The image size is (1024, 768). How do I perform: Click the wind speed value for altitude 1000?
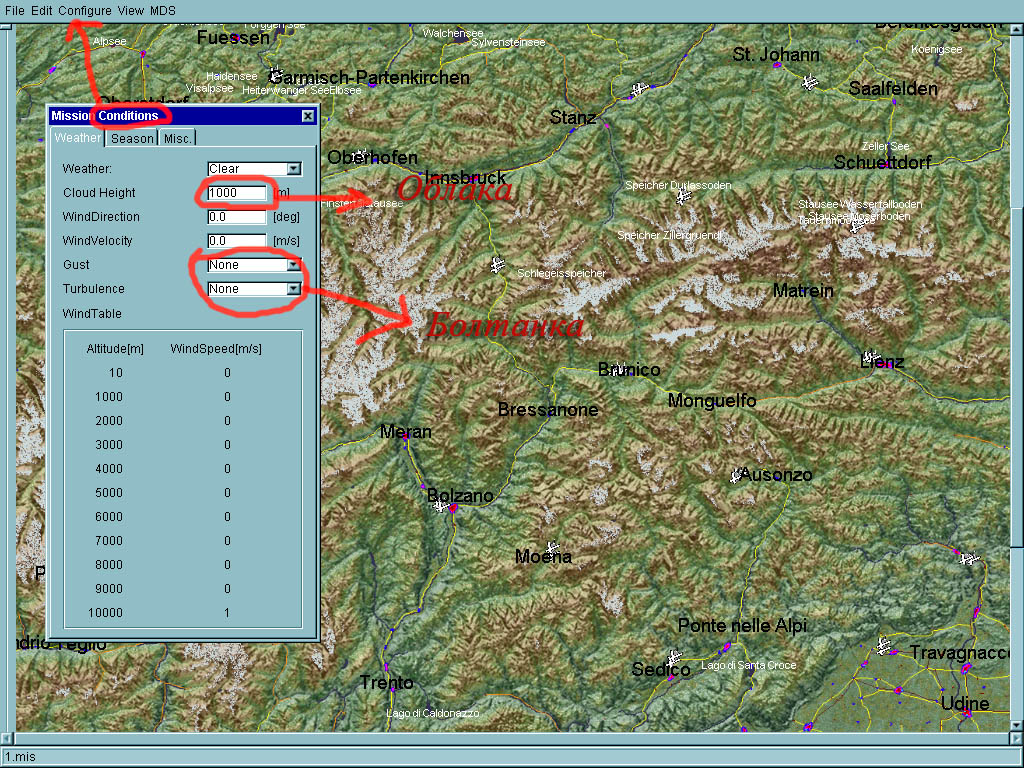coord(227,397)
